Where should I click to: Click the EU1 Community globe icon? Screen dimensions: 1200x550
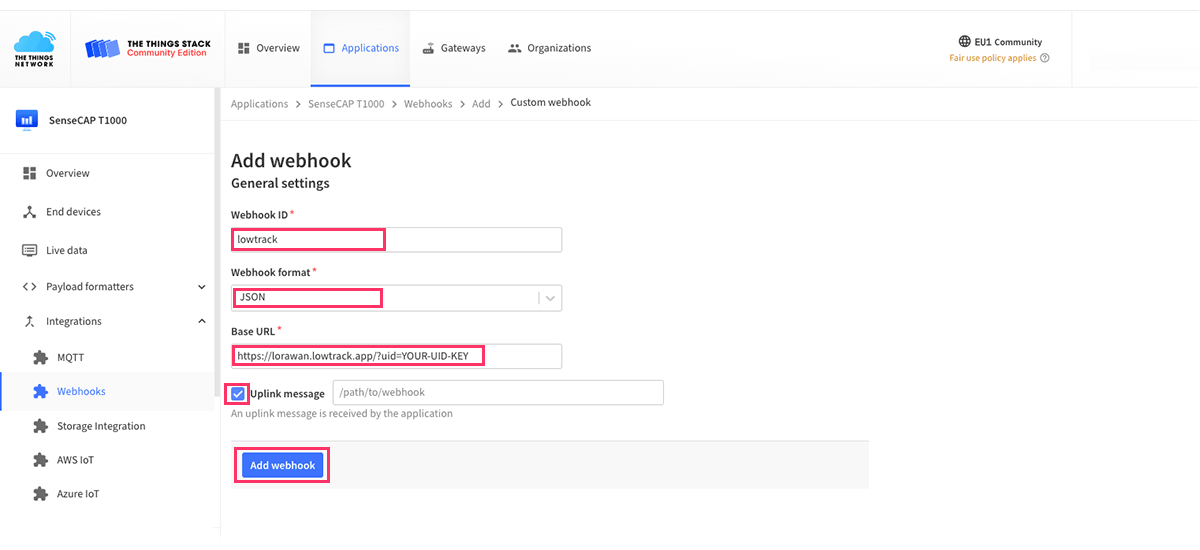(x=965, y=42)
